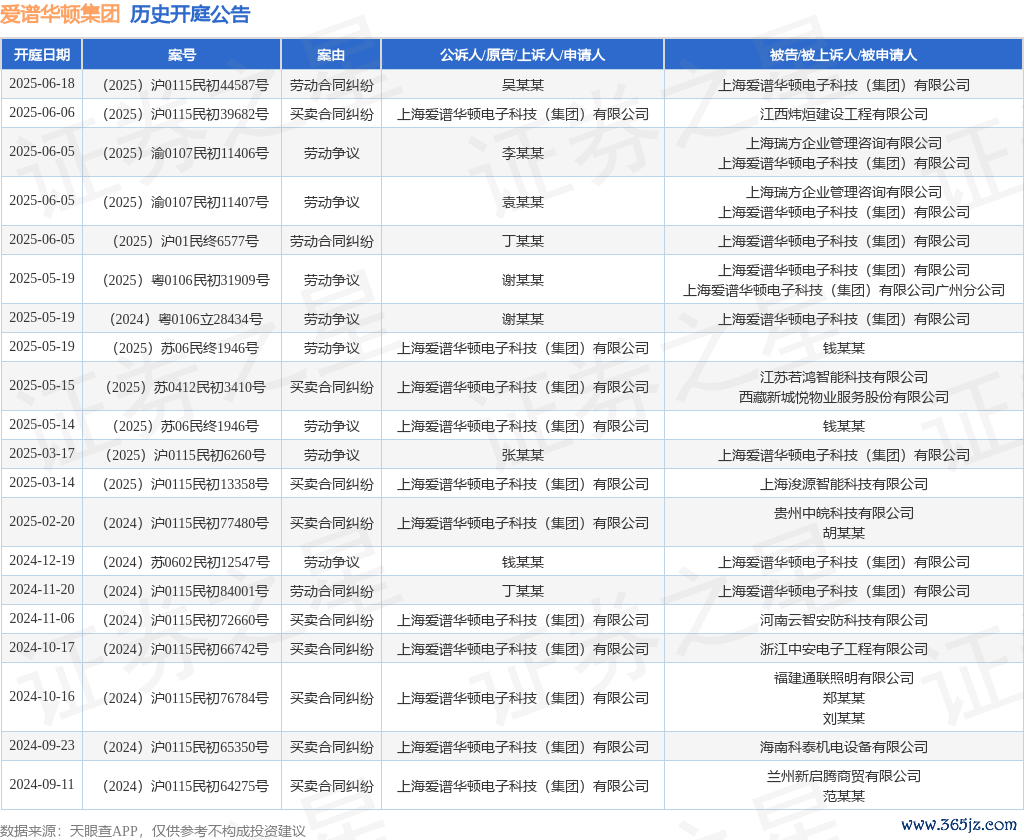Click defendant 河南云智安防科技有限公司
The width and height of the screenshot is (1024, 840).
coord(844,620)
